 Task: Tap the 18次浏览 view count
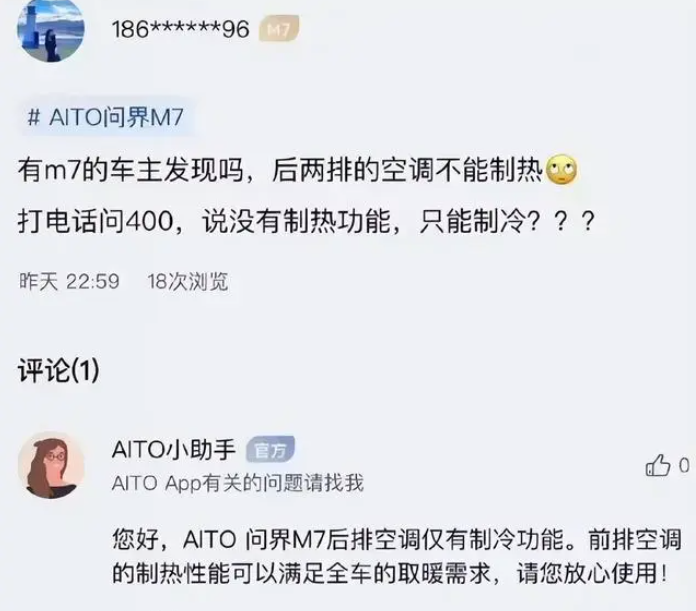[188, 281]
